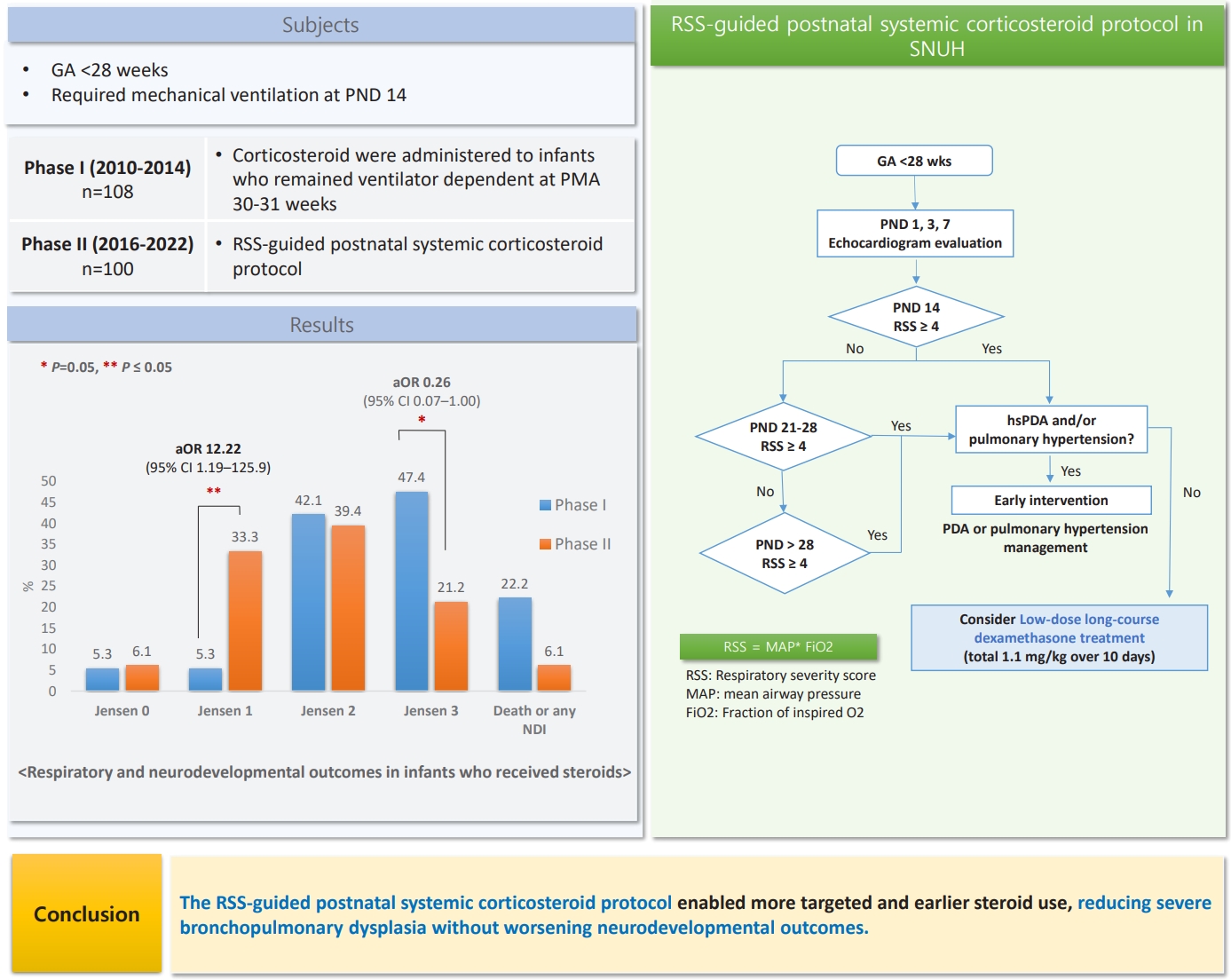Screen dimensions: 1231x980
Task: Click the blue Phase I legend swatch
Action: coord(545,505)
